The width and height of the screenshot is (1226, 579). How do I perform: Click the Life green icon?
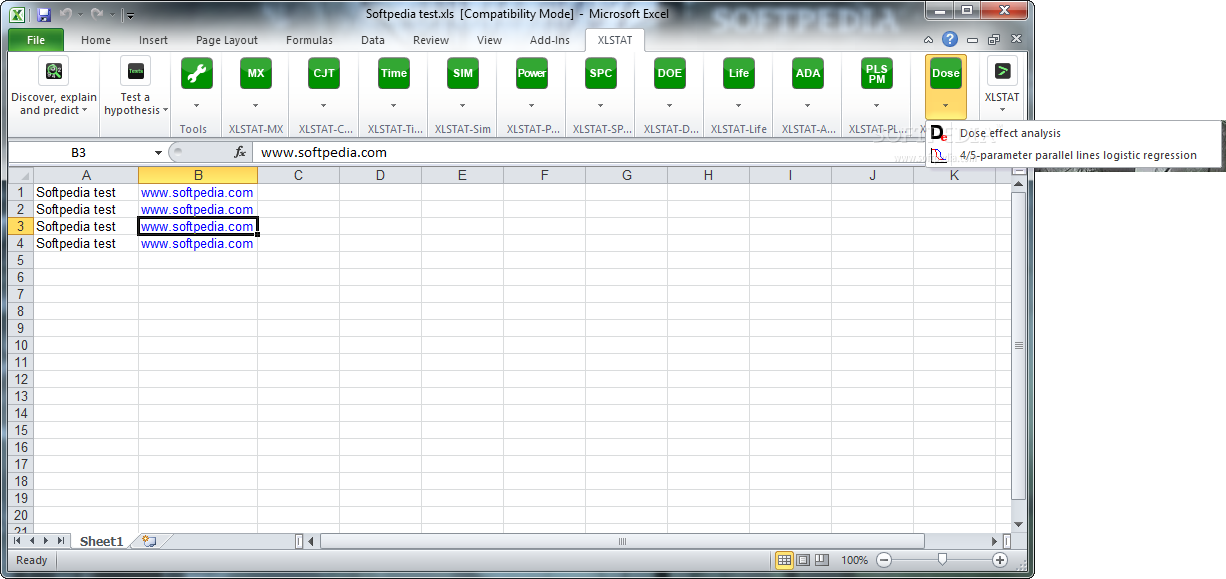tap(739, 73)
